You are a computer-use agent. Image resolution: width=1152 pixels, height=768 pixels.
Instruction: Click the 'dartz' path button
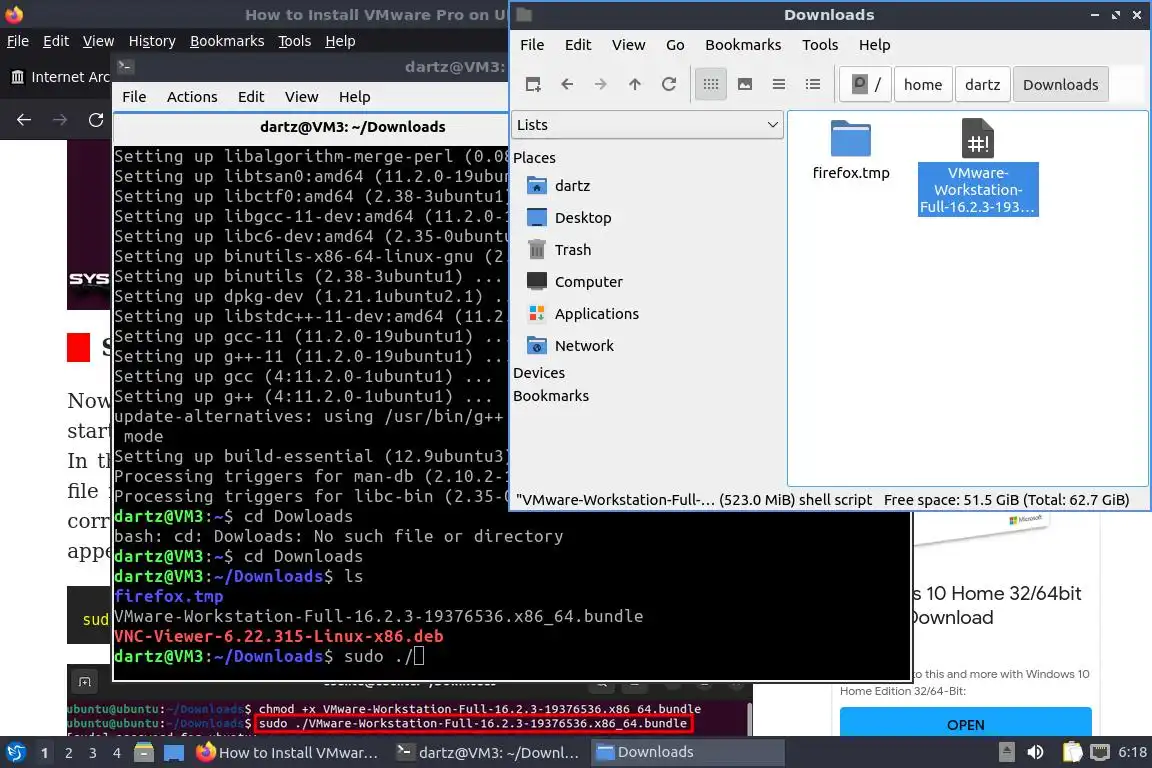click(x=982, y=85)
